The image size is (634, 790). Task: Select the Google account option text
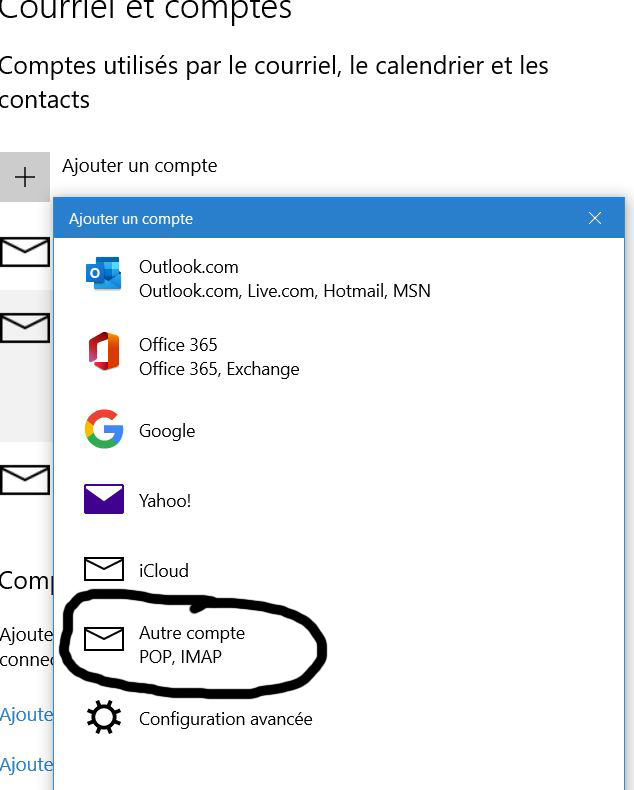pyautogui.click(x=167, y=431)
